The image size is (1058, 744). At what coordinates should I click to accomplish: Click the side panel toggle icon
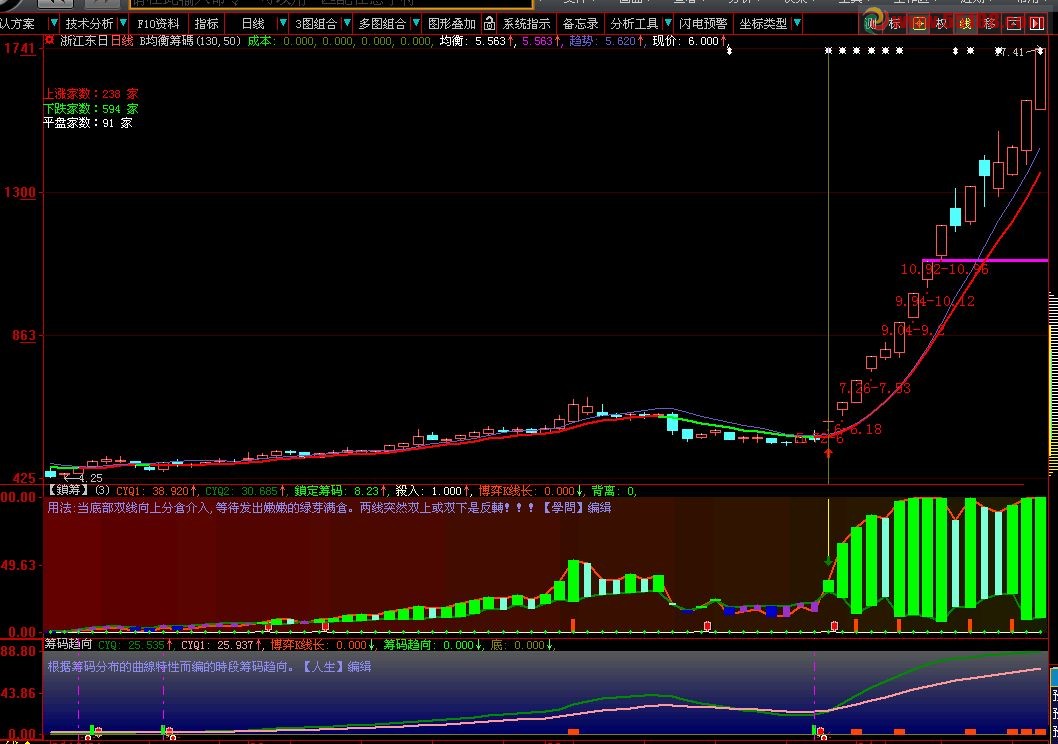[1037, 24]
